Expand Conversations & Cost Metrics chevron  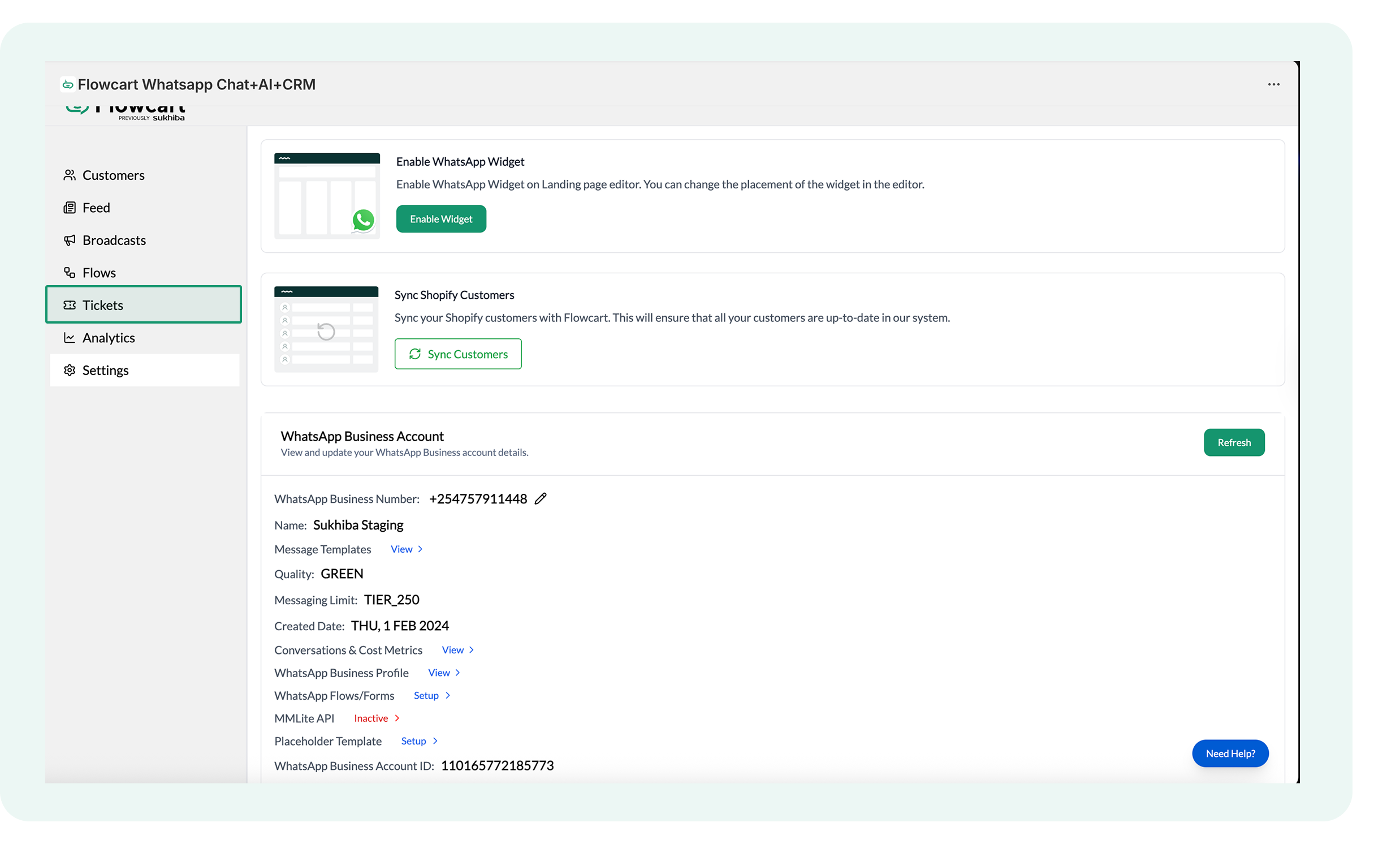(471, 650)
